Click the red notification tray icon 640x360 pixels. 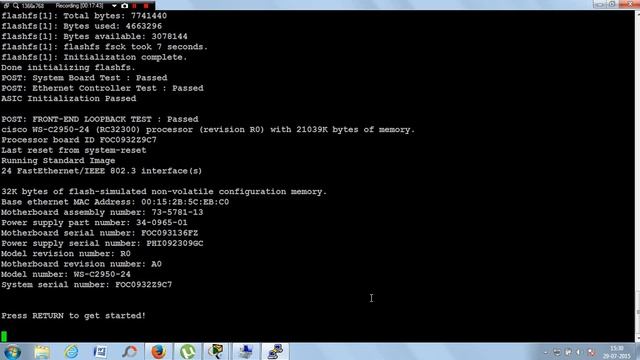tap(591, 352)
